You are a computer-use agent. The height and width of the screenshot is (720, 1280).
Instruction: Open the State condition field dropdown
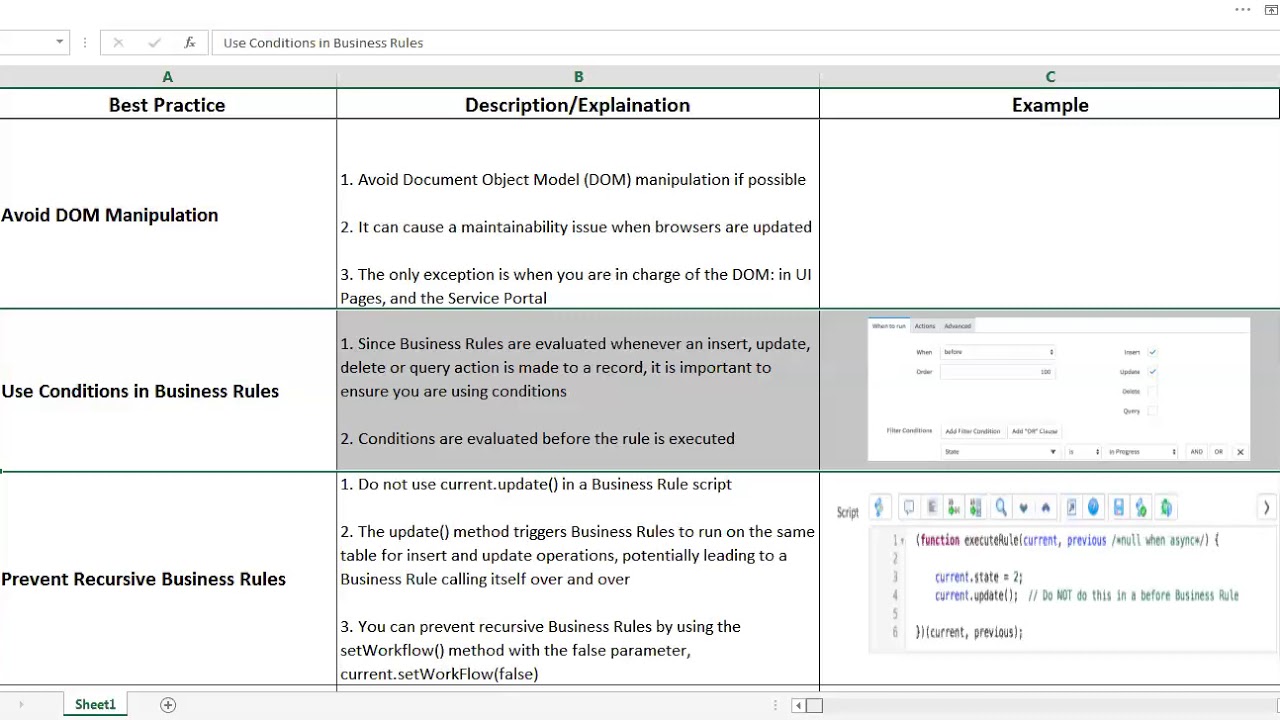pos(1000,452)
